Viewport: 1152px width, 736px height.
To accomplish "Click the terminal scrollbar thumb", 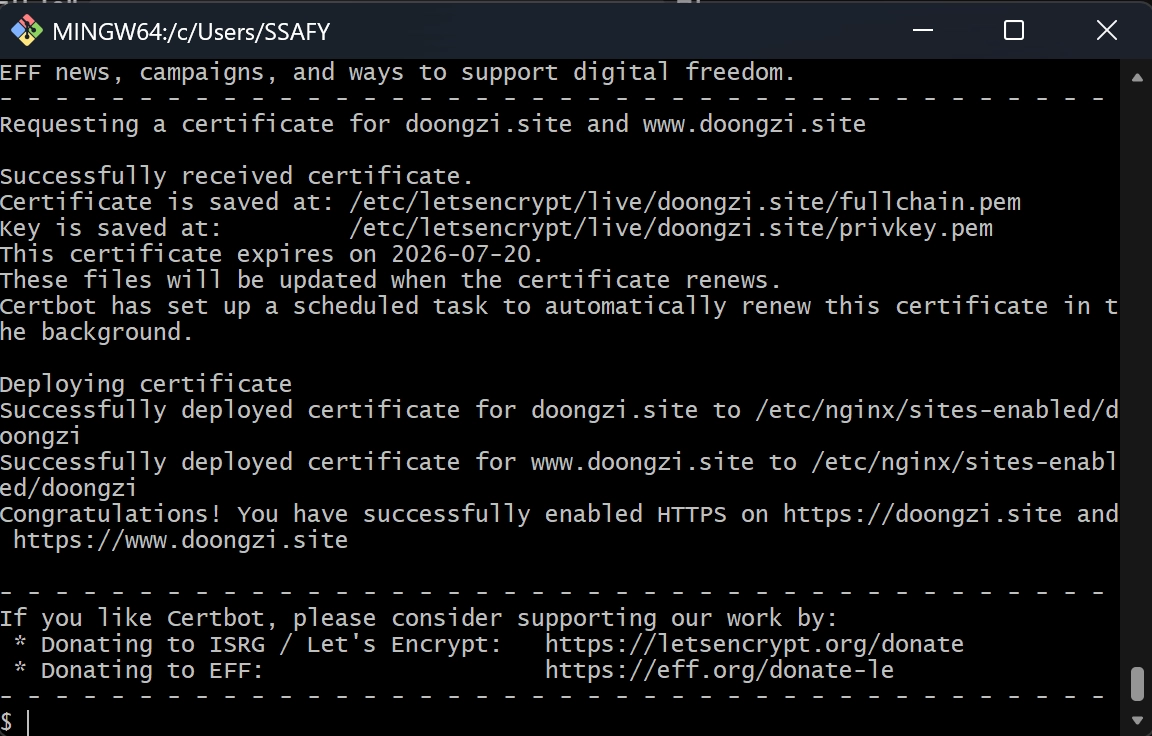I will point(1137,685).
